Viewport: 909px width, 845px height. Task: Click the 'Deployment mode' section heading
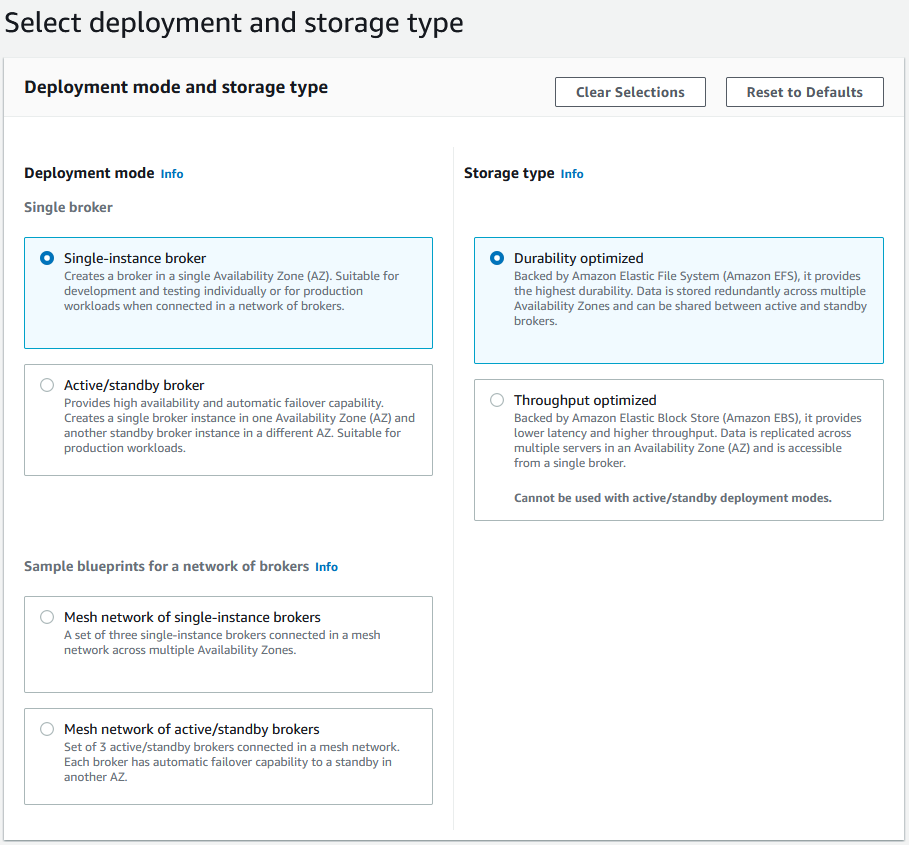(x=89, y=173)
